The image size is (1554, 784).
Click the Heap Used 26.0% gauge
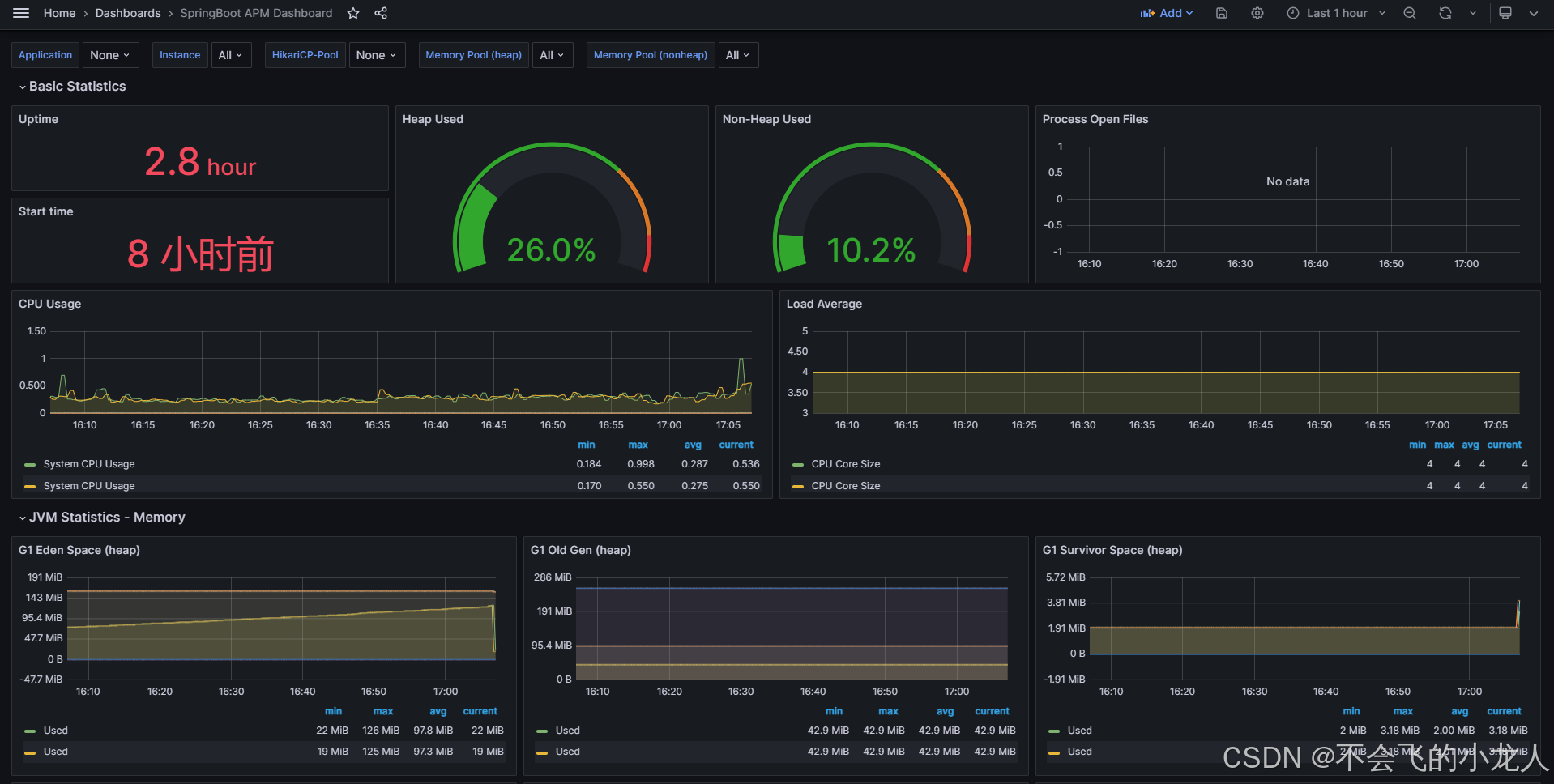point(552,207)
